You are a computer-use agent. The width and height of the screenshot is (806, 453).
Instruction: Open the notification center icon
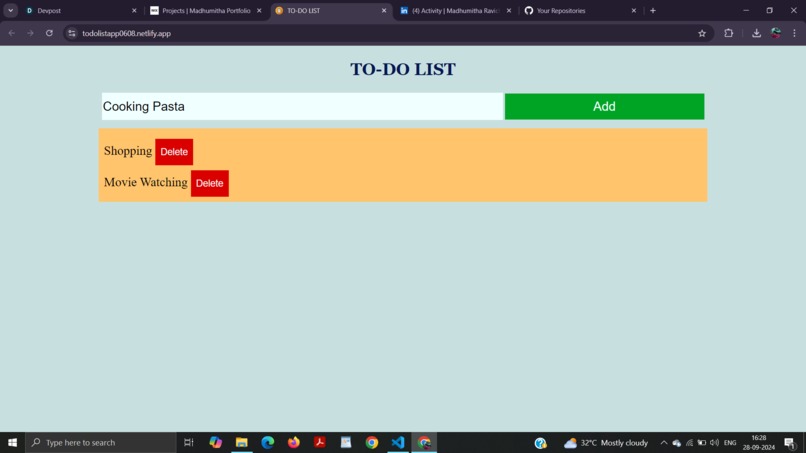790,443
